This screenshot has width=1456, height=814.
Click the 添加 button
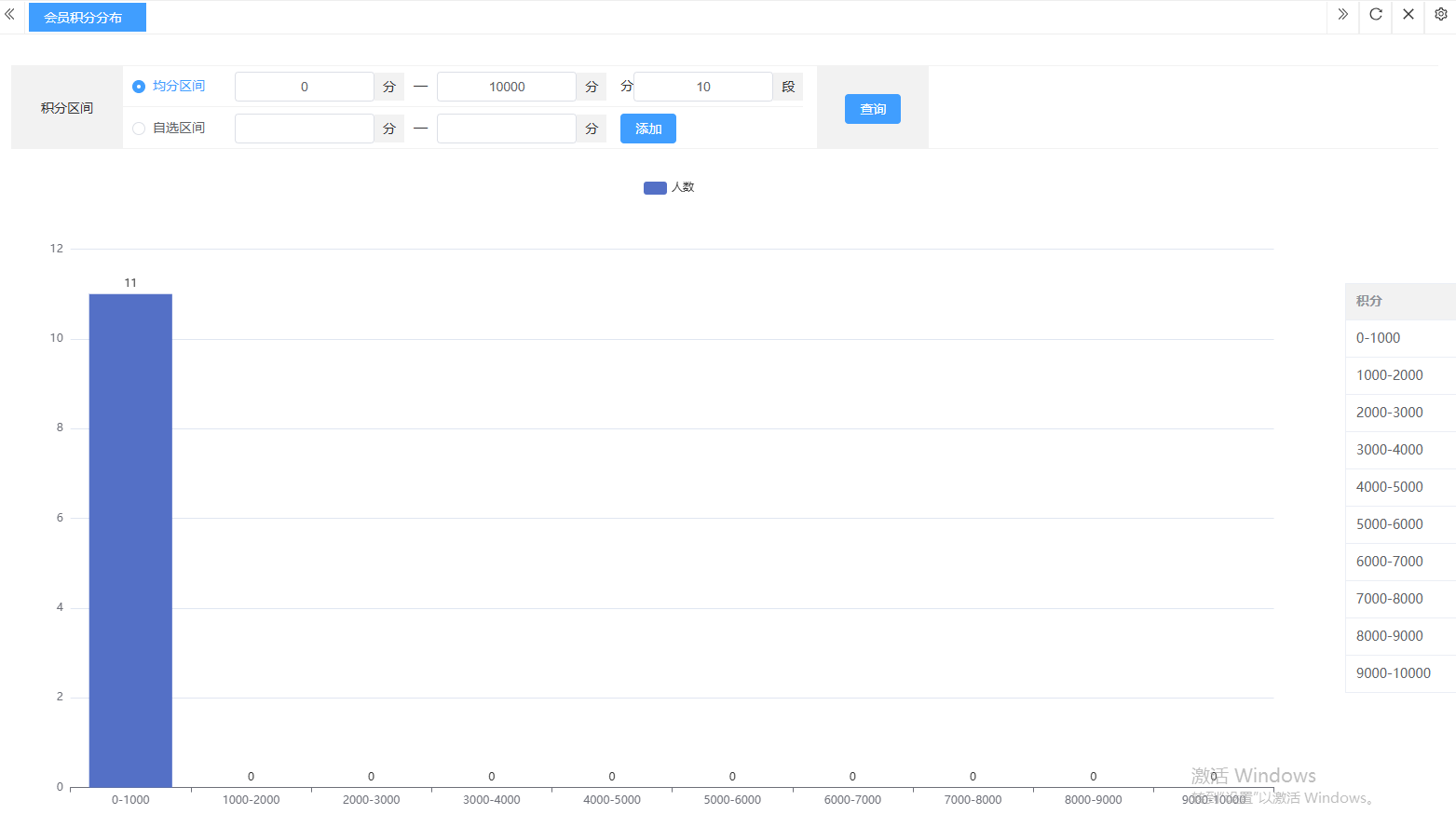pos(647,129)
